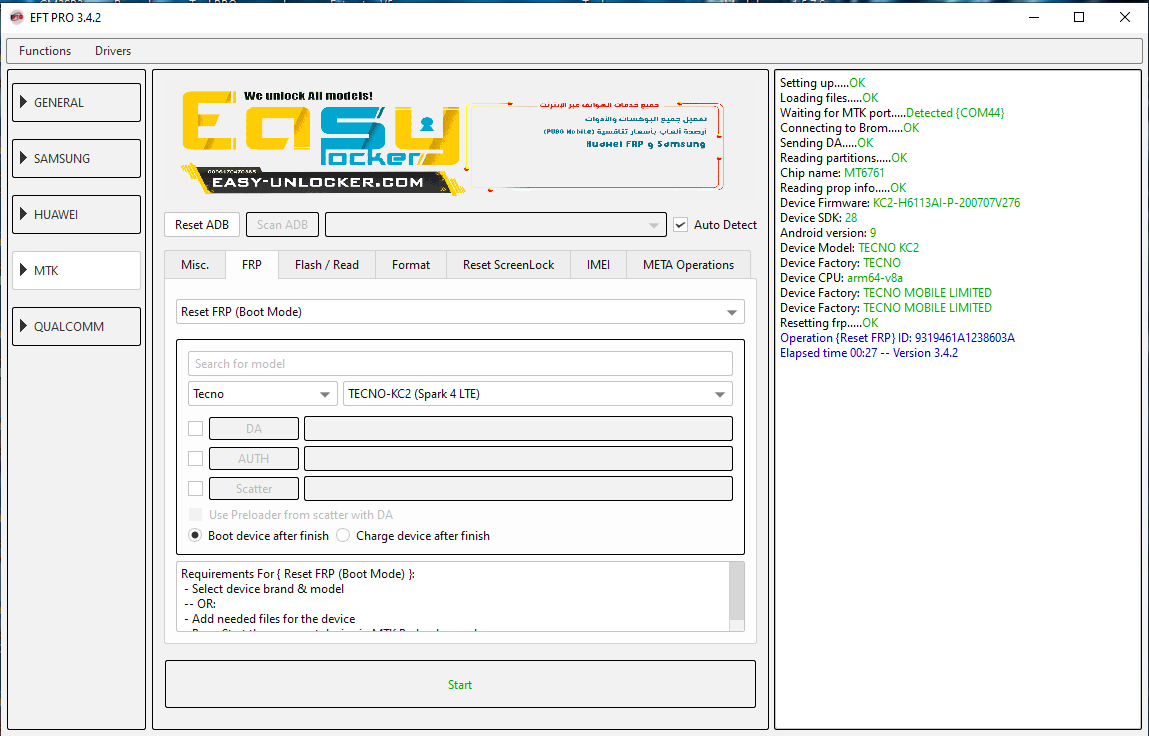
Task: Click the Search for model field
Action: coord(460,364)
